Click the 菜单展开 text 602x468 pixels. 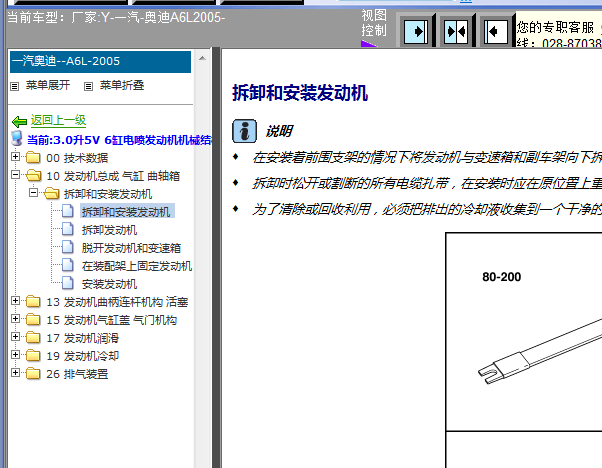coord(48,85)
